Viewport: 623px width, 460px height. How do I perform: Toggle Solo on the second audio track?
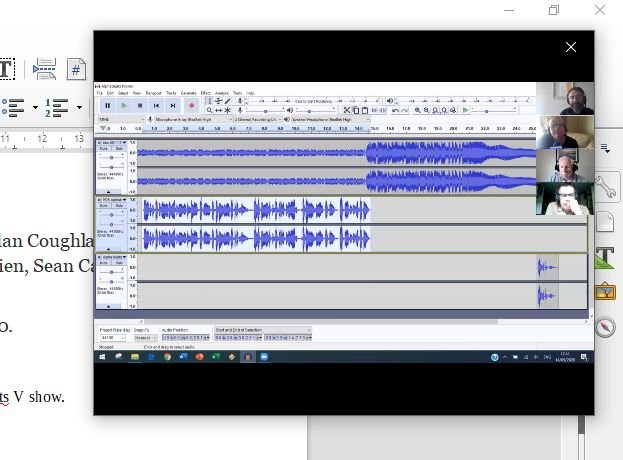click(119, 206)
